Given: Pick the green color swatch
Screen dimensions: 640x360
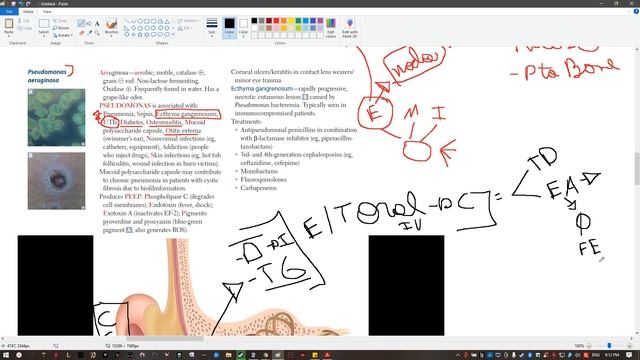Looking at the screenshot, I should 298,21.
